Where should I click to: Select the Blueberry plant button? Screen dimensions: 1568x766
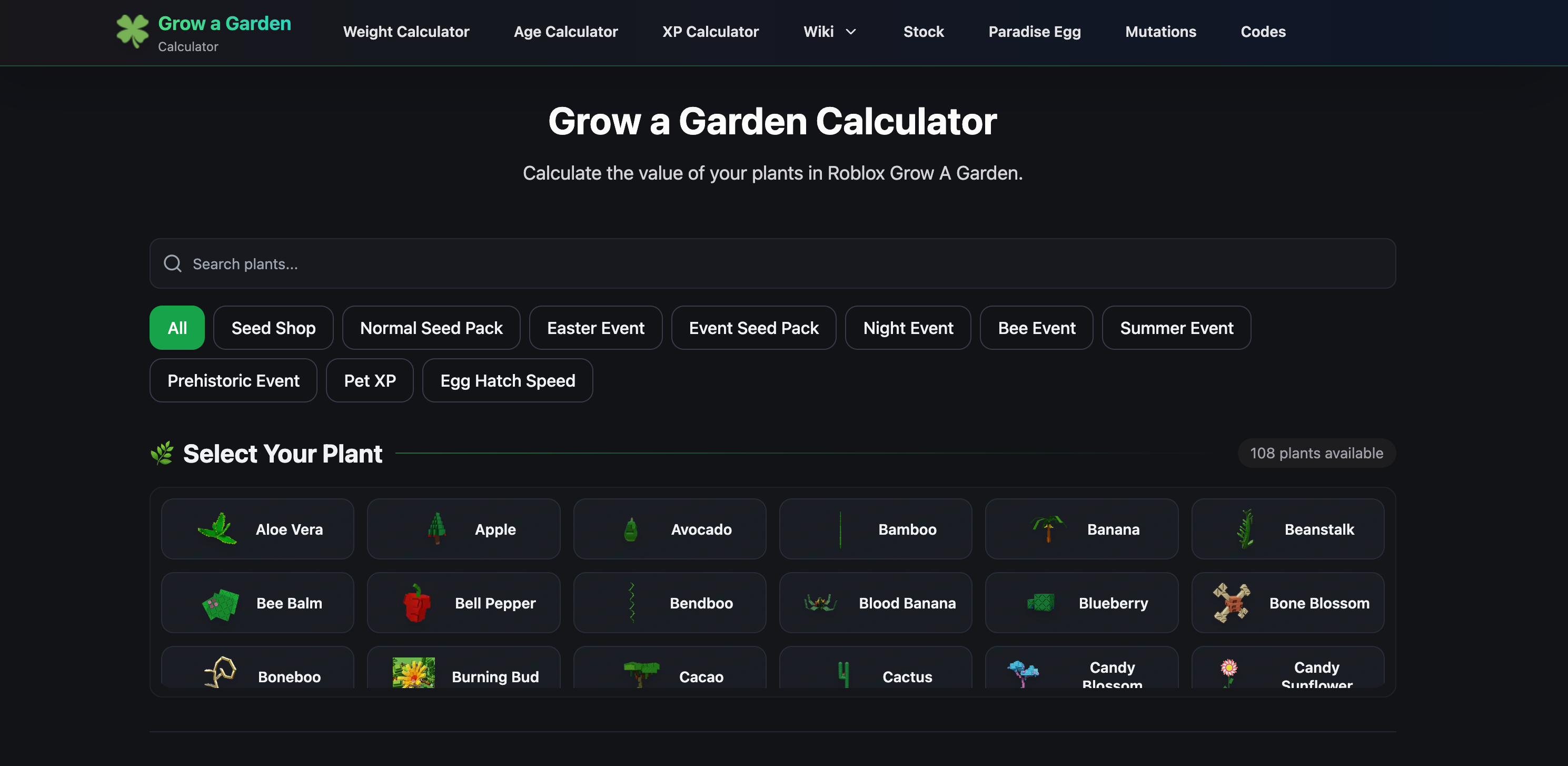[x=1081, y=603]
